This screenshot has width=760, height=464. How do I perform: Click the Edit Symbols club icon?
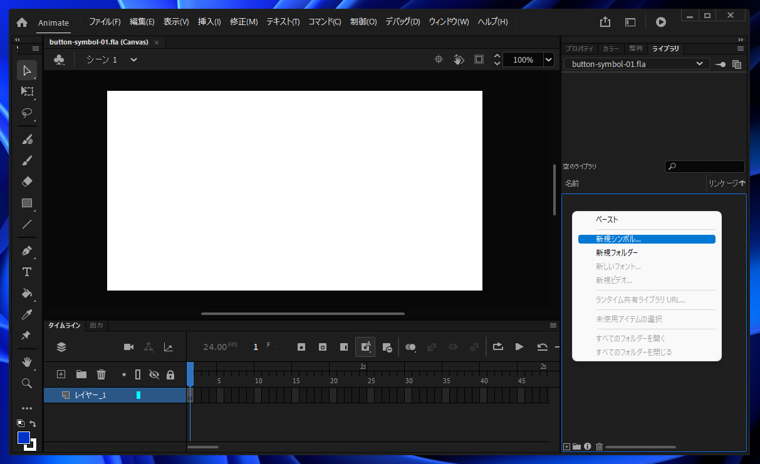pos(59,60)
